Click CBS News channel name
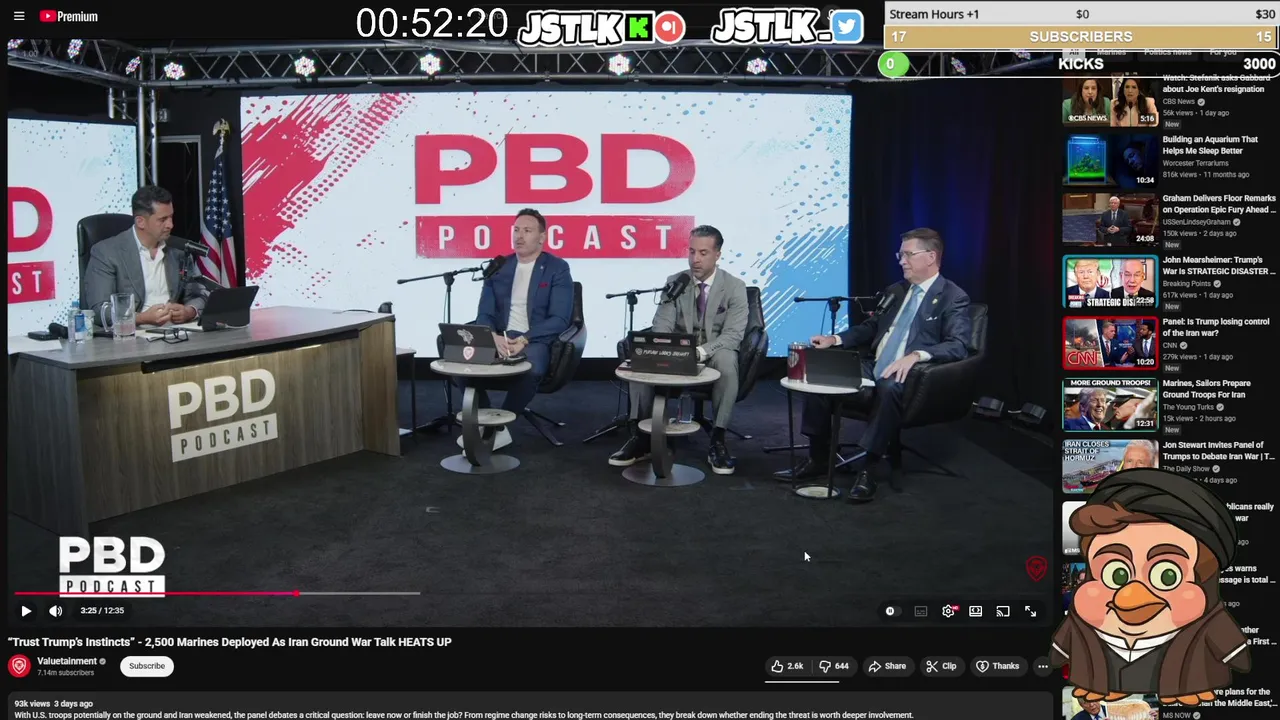1280x720 pixels. (1179, 101)
